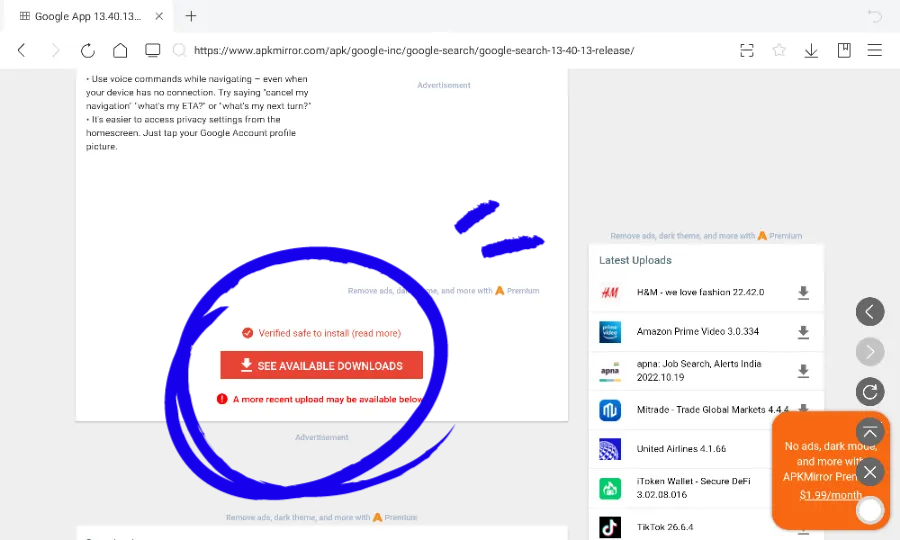900x540 pixels.
Task: Click the United Airlines globe icon
Action: pyautogui.click(x=610, y=449)
